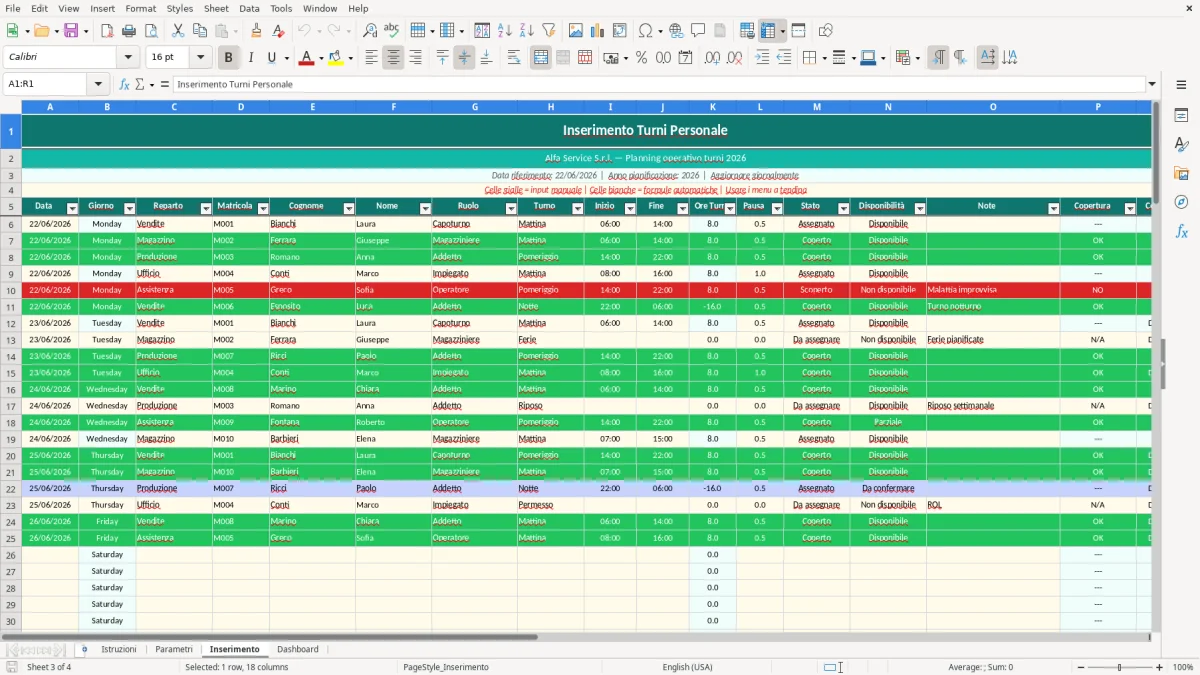Image resolution: width=1200 pixels, height=675 pixels.
Task: Apply the yellow highlighting color swatch
Action: pyautogui.click(x=335, y=58)
